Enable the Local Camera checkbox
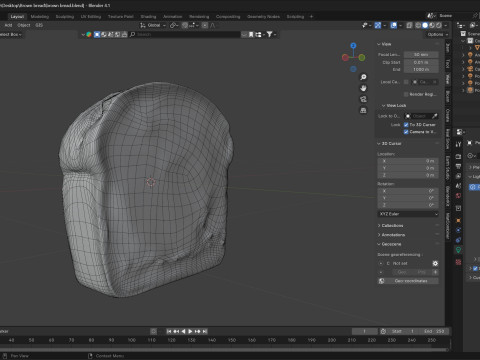The image size is (480, 360). click(406, 82)
